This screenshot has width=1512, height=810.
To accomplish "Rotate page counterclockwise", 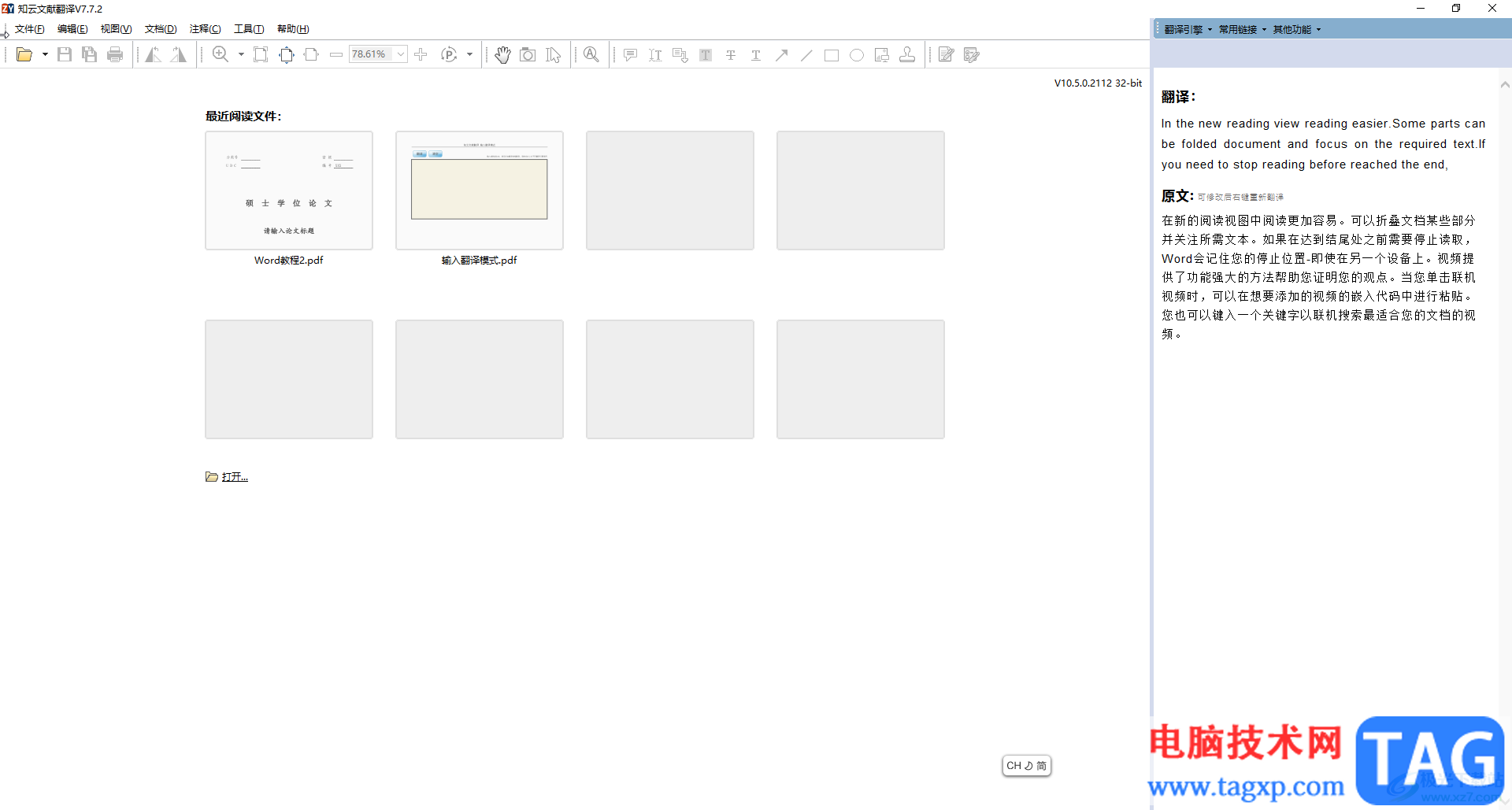I will click(154, 54).
